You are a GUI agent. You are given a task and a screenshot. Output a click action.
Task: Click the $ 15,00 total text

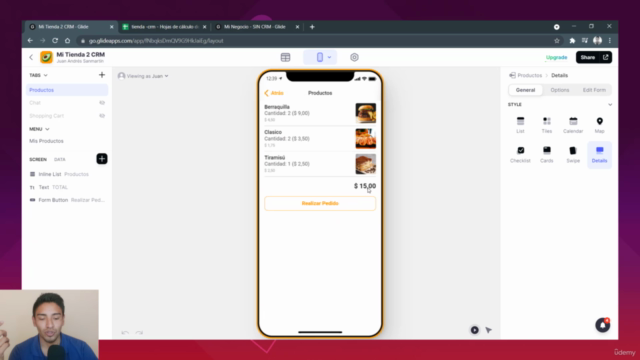(365, 186)
